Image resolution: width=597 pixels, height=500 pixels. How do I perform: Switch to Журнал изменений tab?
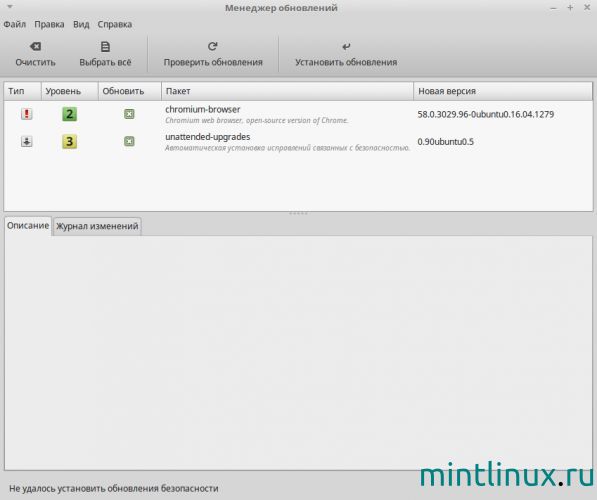[97, 226]
